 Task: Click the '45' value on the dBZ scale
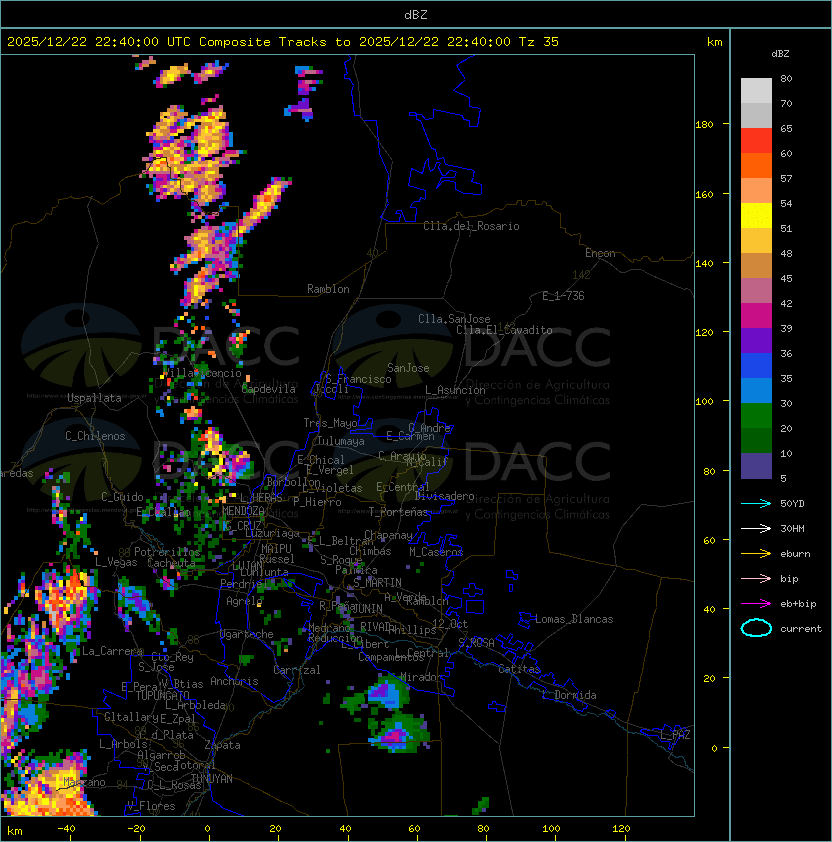point(786,278)
